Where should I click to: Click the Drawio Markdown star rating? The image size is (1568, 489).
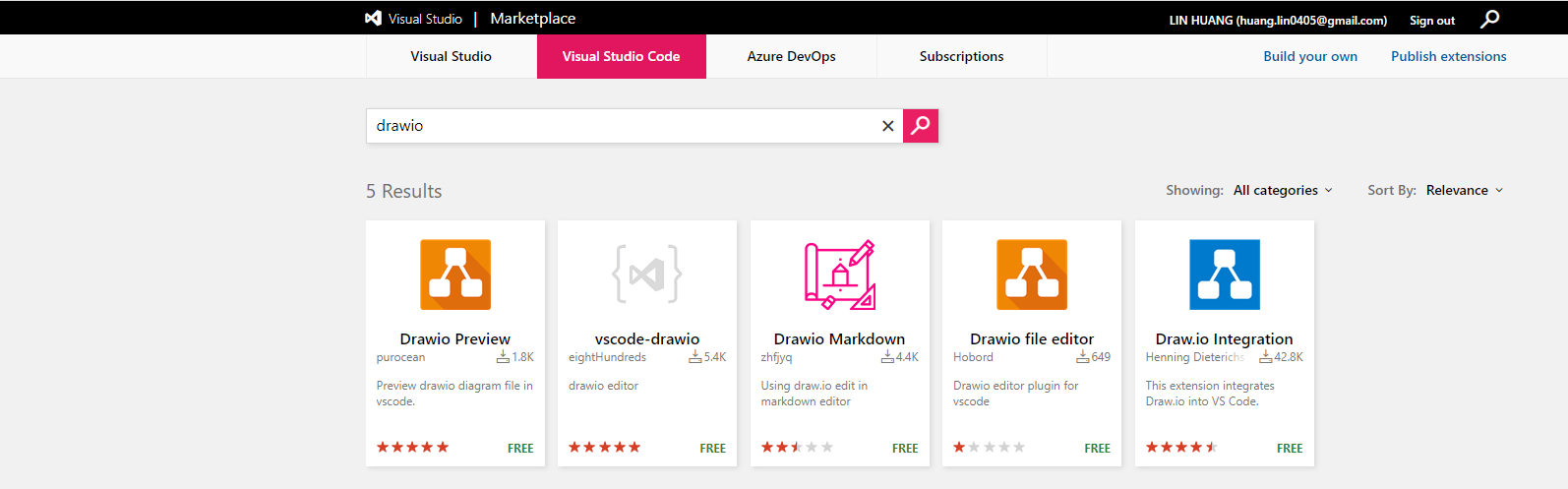point(798,447)
